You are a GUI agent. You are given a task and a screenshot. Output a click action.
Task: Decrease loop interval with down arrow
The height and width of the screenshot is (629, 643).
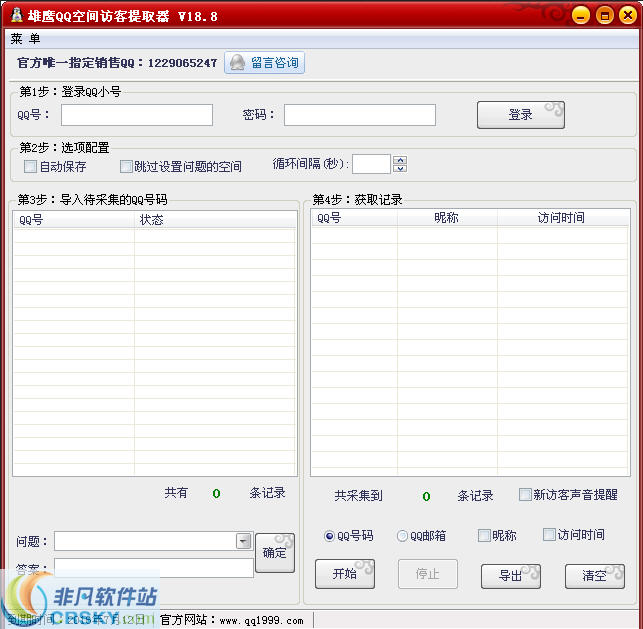tap(400, 168)
